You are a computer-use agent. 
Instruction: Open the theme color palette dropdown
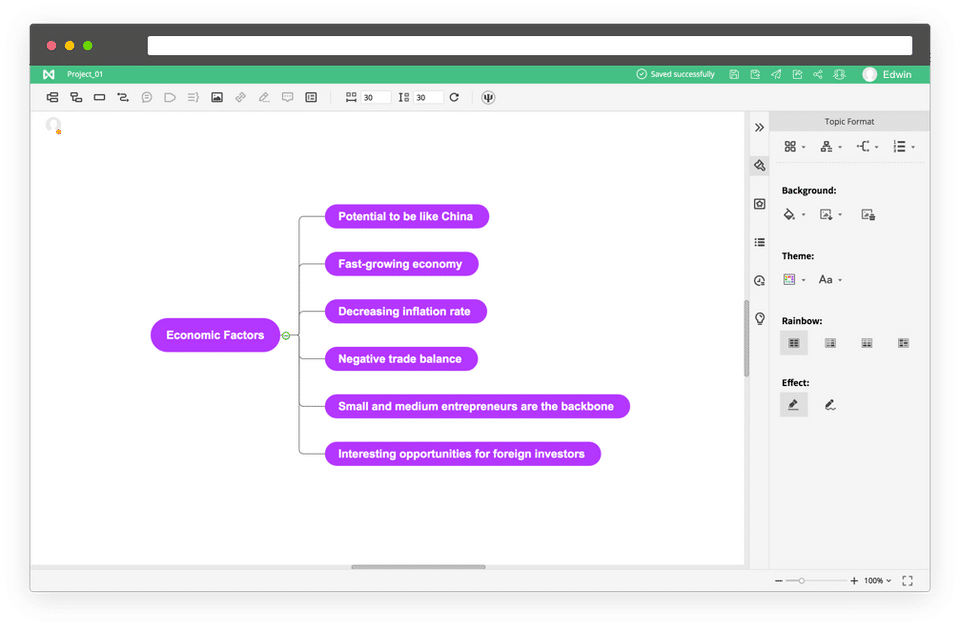(x=795, y=279)
